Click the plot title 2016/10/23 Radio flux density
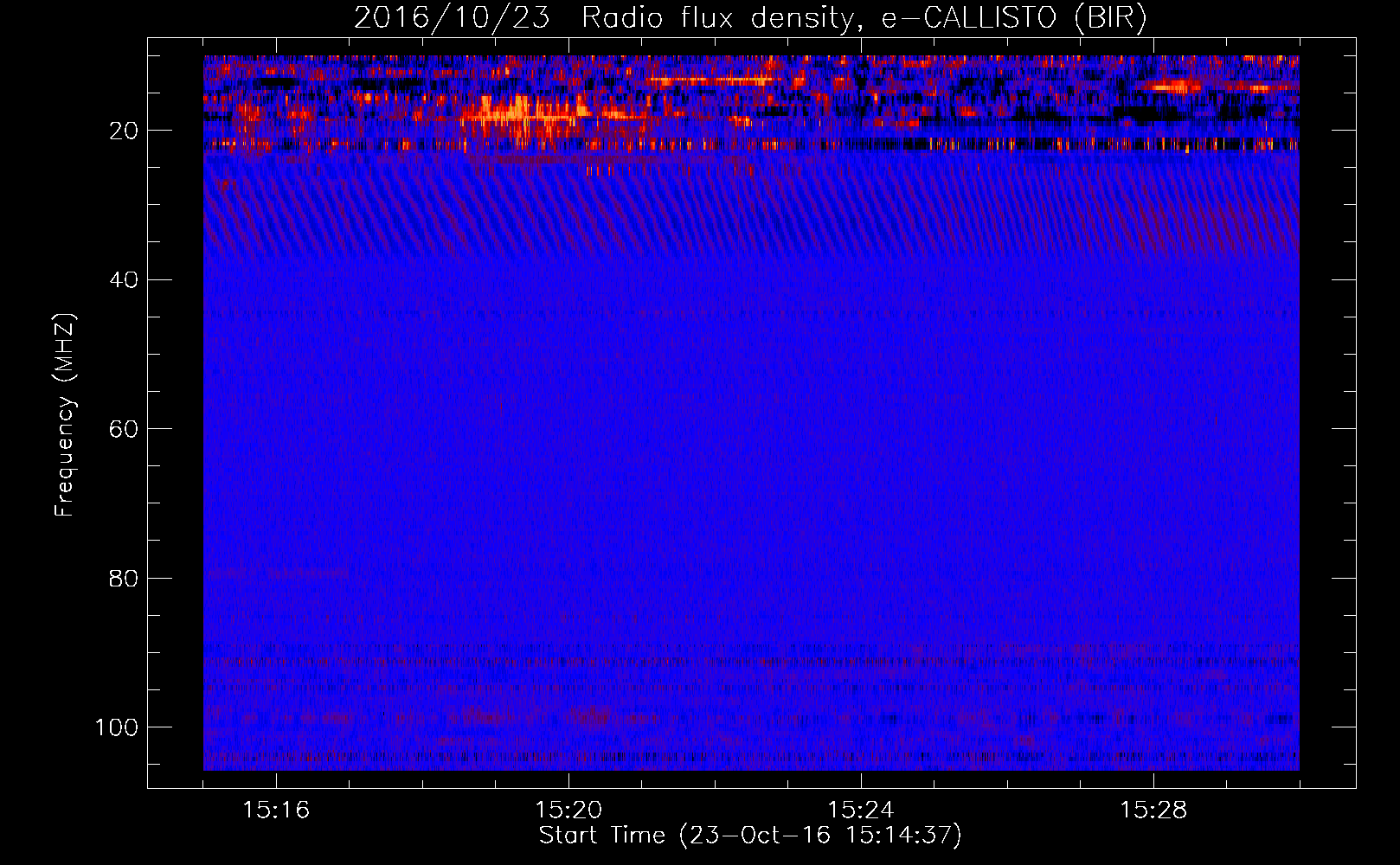This screenshot has height=865, width=1400. point(750,18)
